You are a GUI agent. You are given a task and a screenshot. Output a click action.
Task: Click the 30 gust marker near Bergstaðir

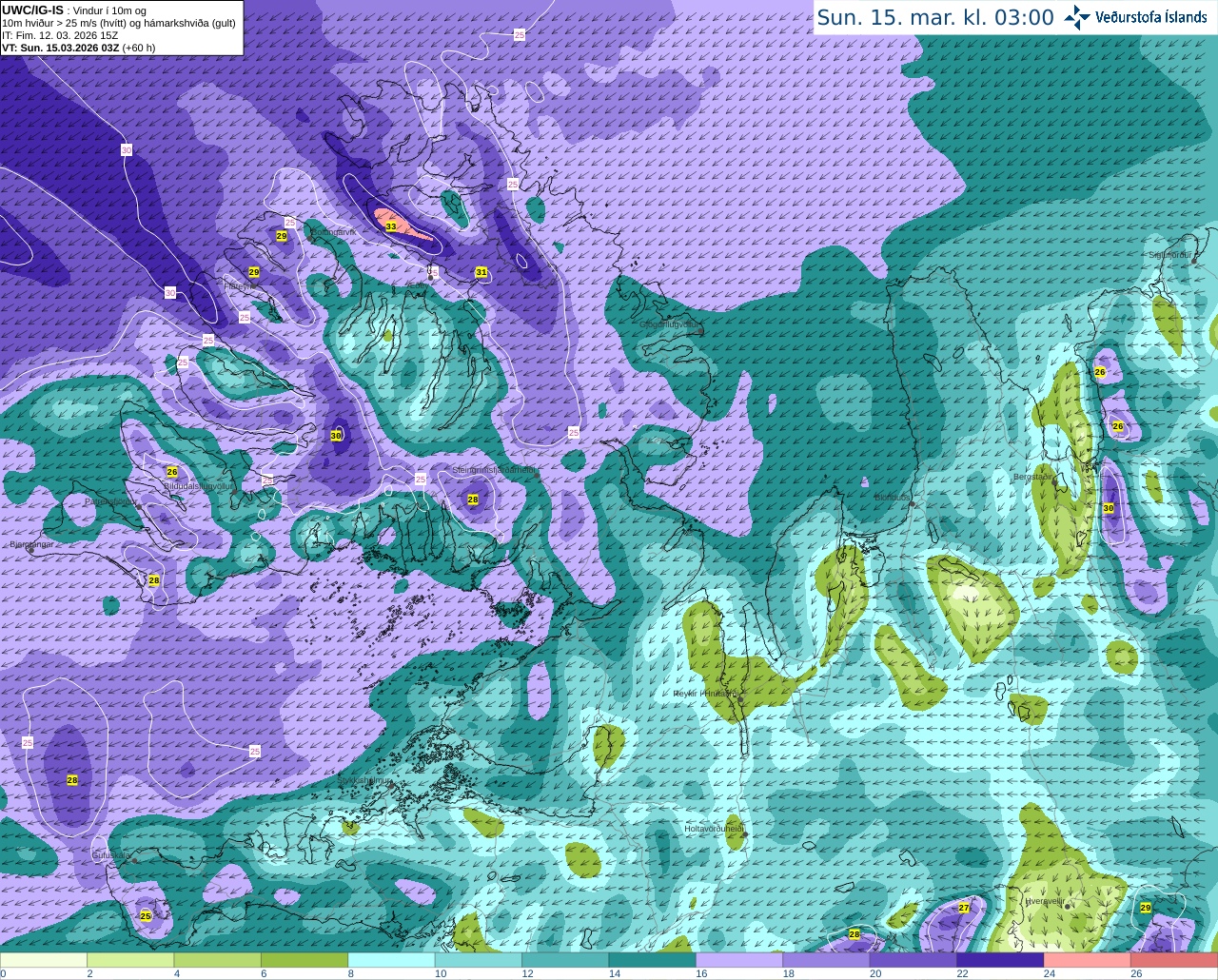1109,508
